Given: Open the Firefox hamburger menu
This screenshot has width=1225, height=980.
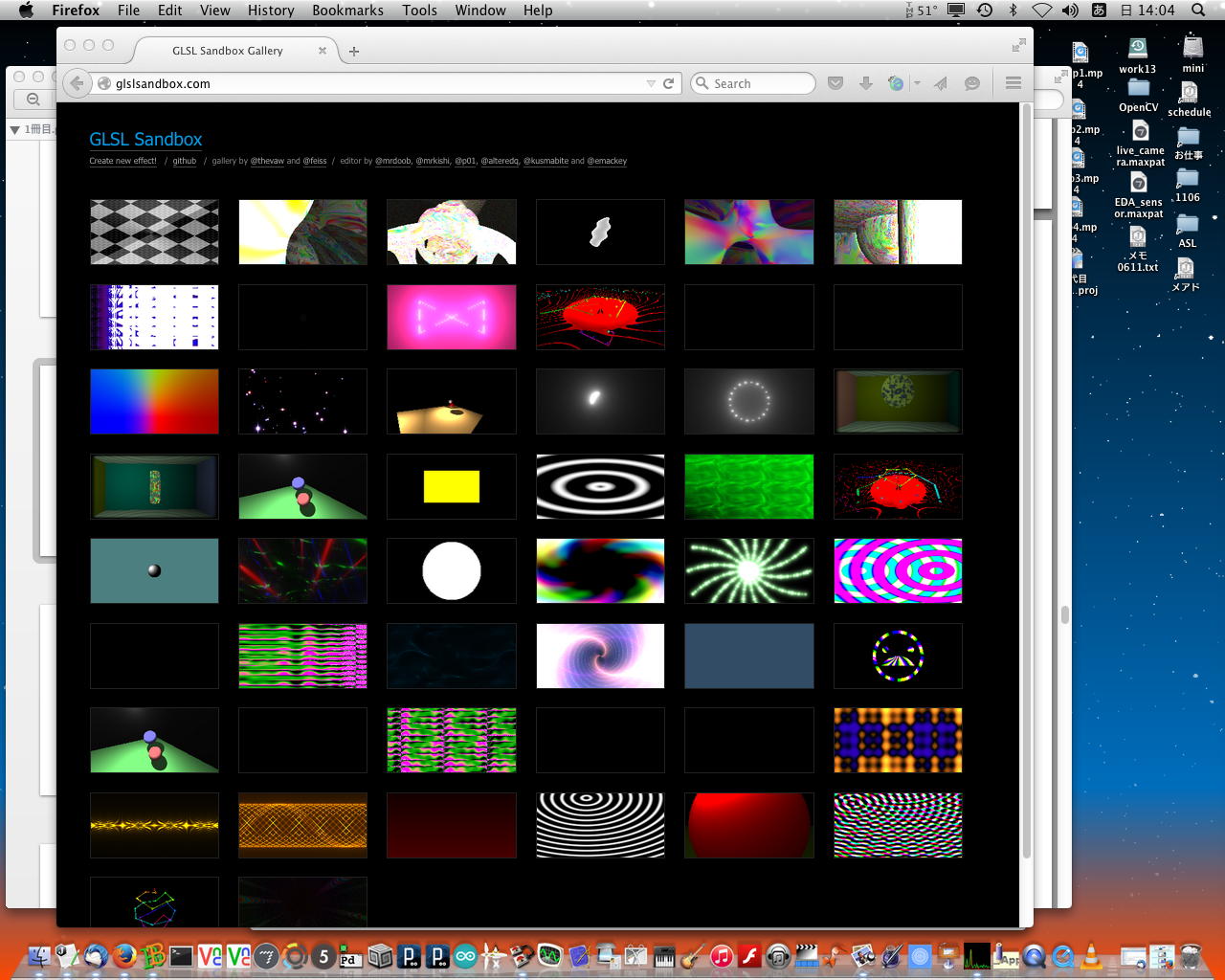Looking at the screenshot, I should pyautogui.click(x=1013, y=83).
